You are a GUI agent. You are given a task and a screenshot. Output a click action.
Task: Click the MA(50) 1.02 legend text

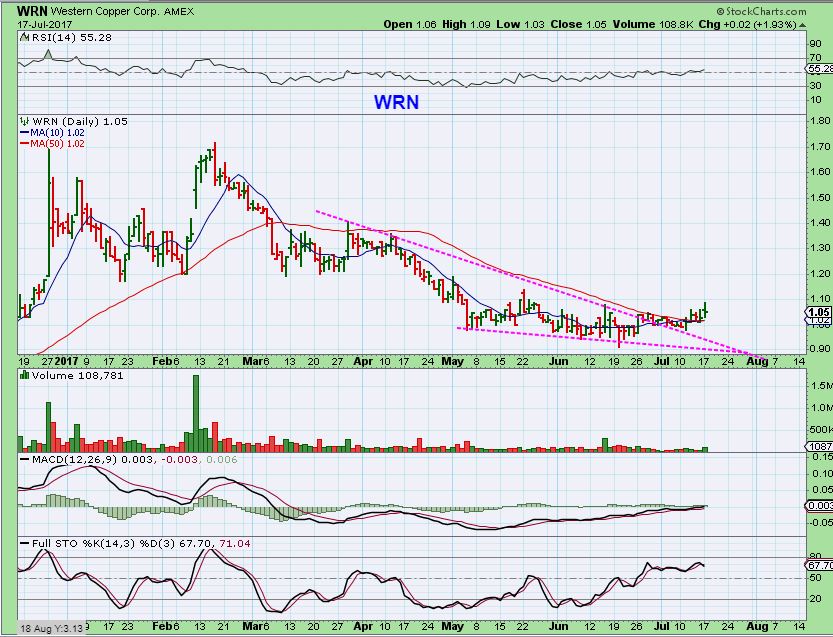[x=57, y=143]
